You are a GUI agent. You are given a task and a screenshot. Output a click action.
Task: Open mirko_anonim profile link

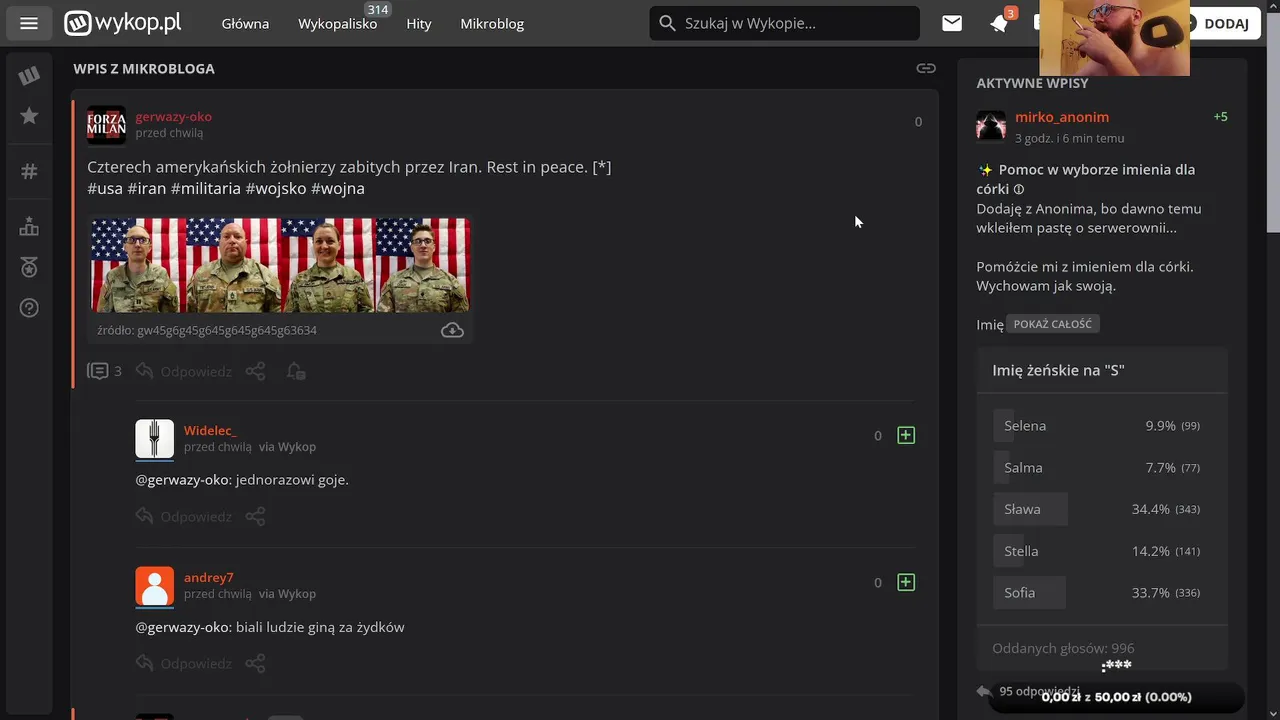(1062, 117)
